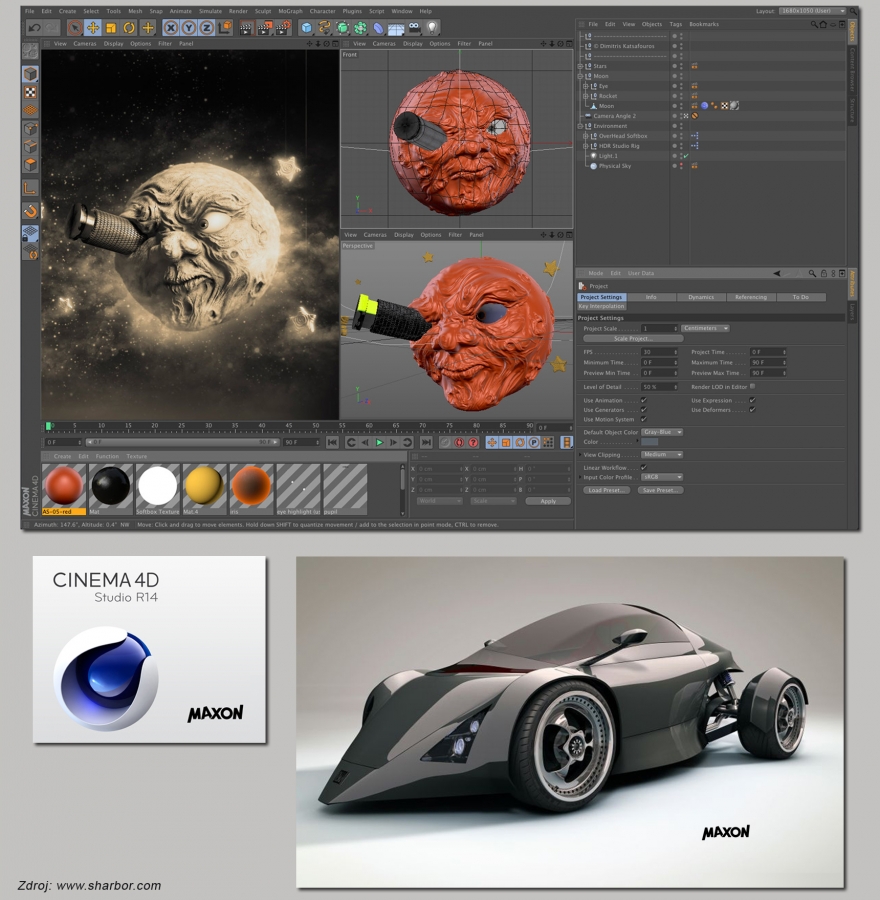
Task: Toggle the Use Animation checkbox
Action: click(x=643, y=401)
